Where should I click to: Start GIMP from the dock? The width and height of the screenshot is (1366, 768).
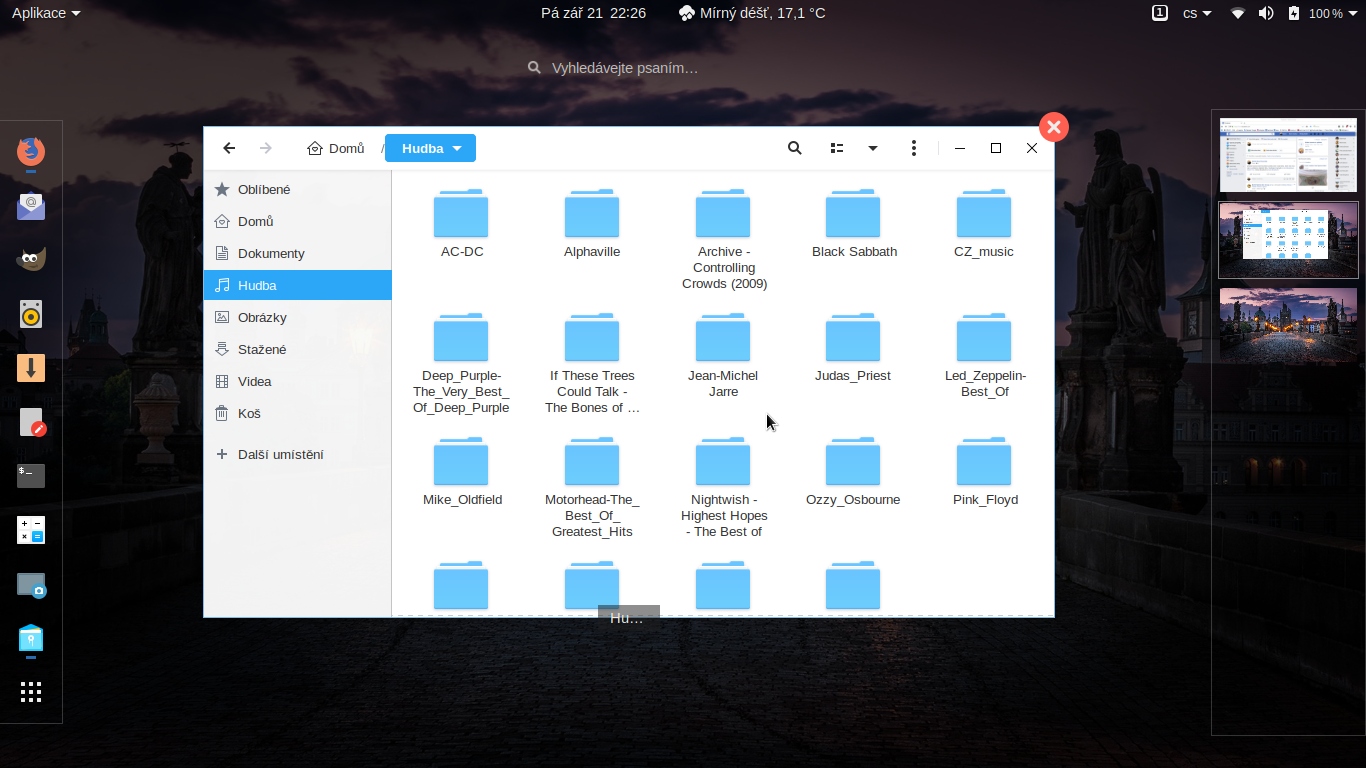tap(31, 260)
